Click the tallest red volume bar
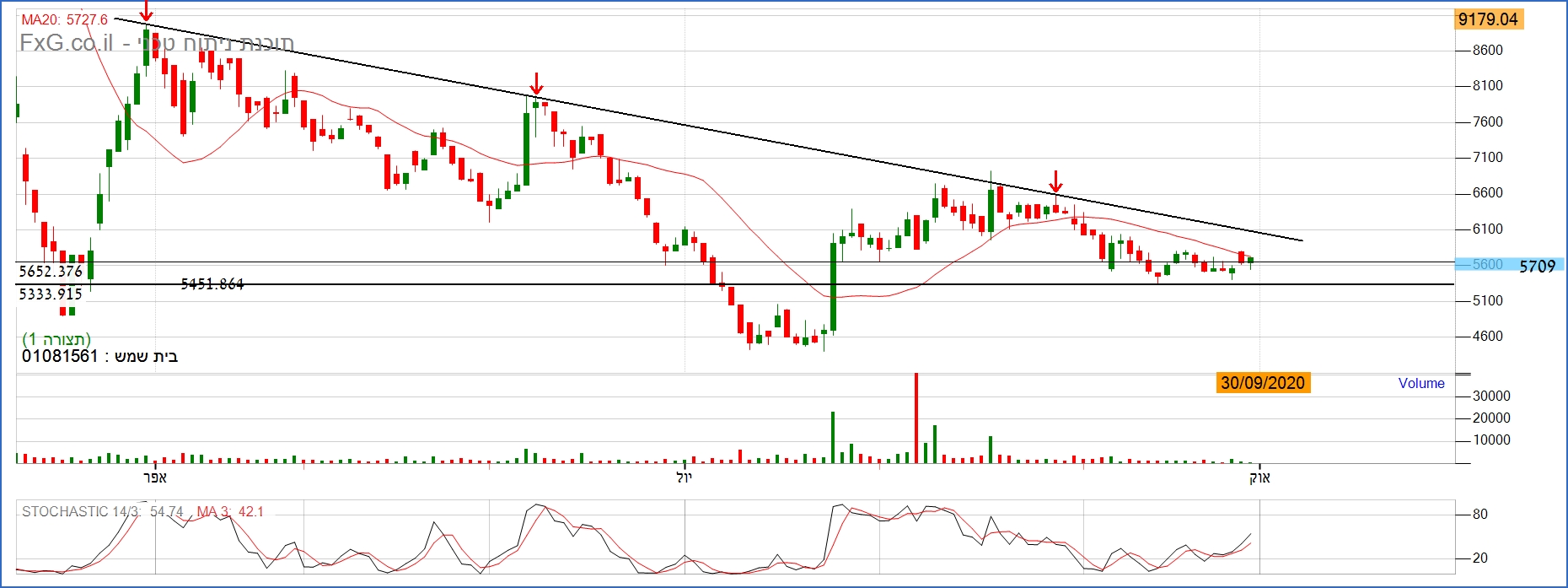The height and width of the screenshot is (588, 1568). (x=916, y=418)
